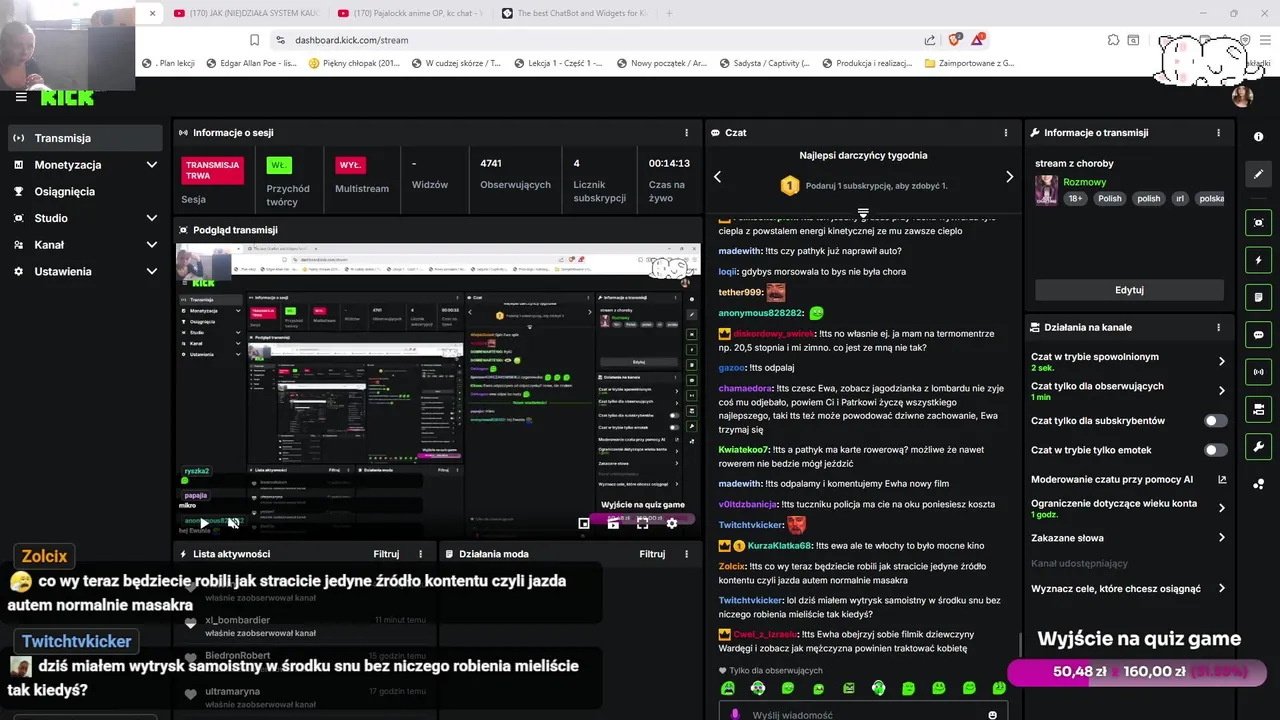Toggle channel actions camera icon in right toolbar
This screenshot has width=1280, height=720.
tap(1258, 409)
